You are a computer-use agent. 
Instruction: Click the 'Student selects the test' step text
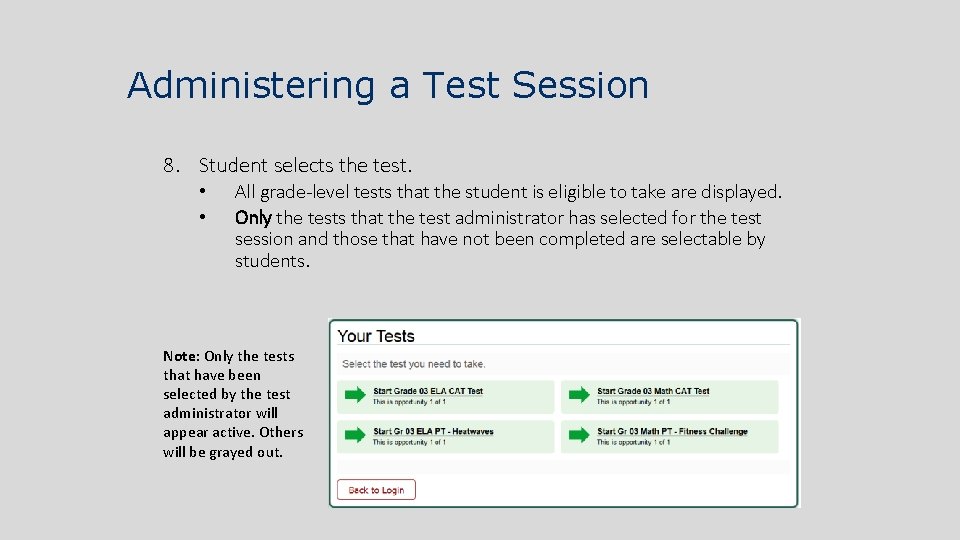305,165
